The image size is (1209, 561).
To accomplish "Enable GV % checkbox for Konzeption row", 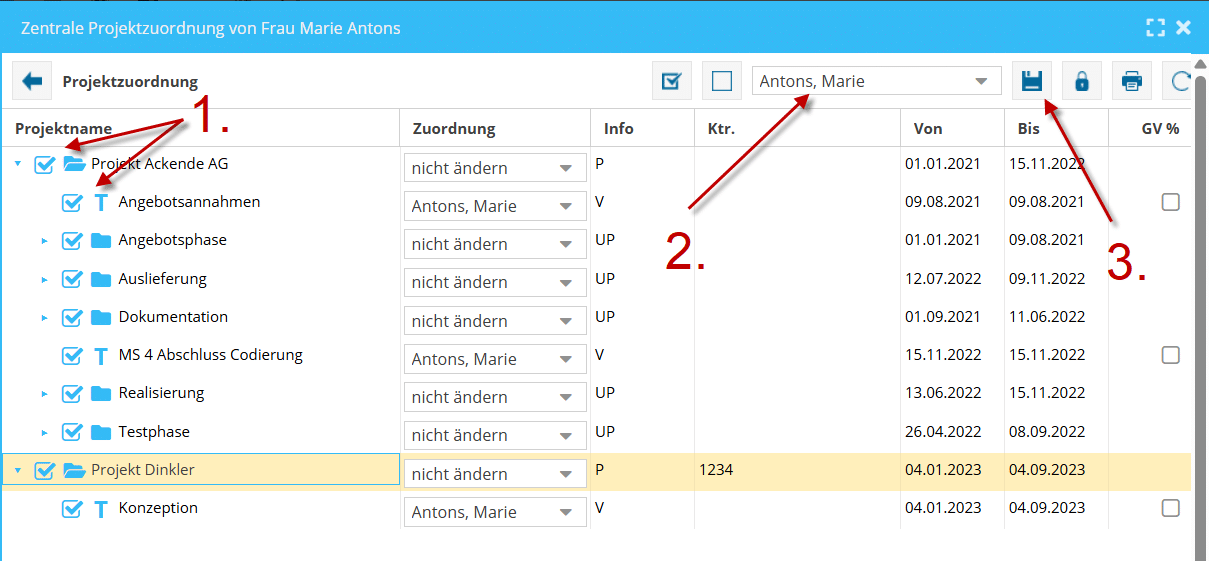I will tap(1170, 509).
